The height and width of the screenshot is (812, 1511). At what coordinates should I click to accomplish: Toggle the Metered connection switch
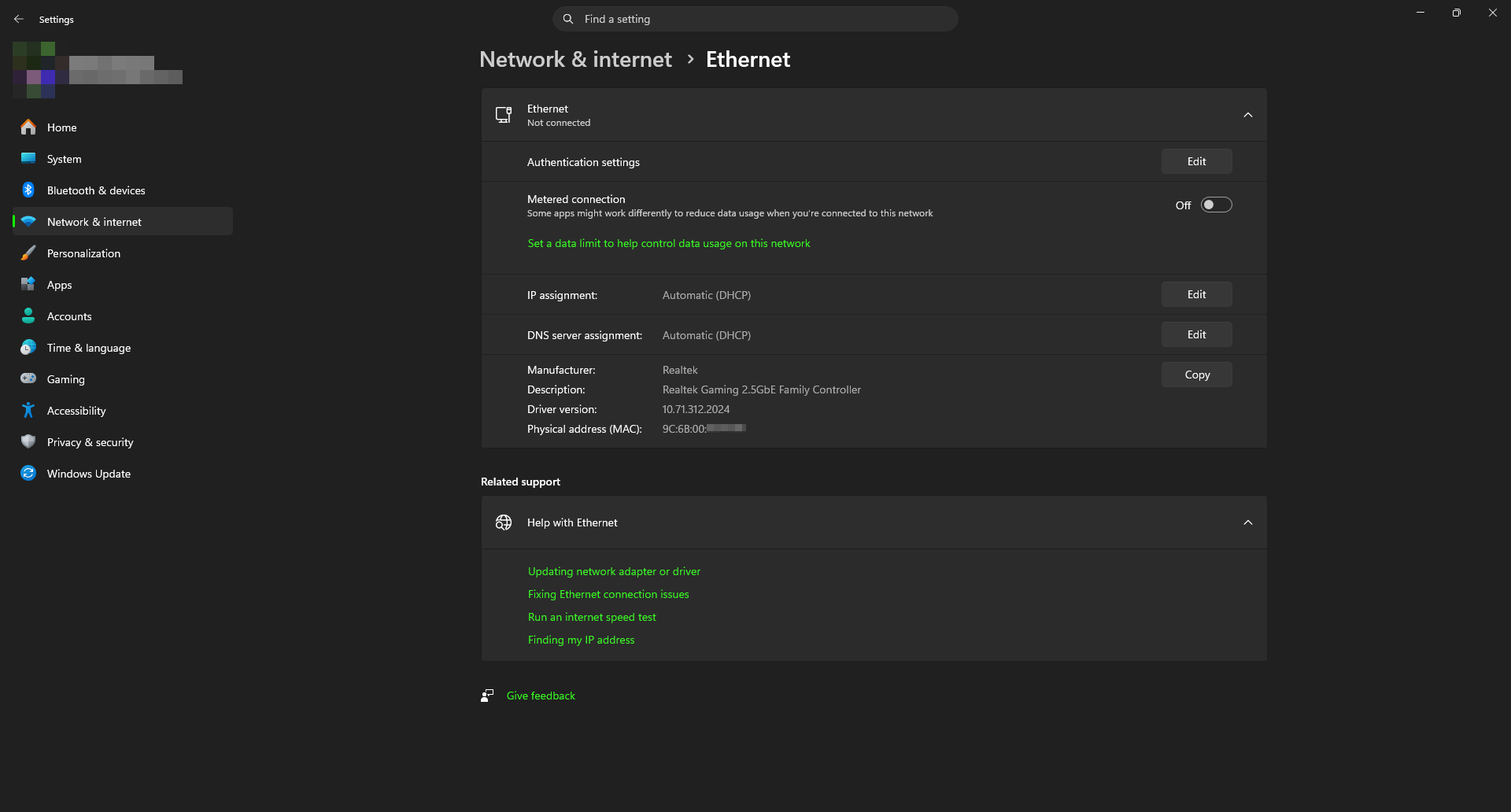(x=1216, y=205)
